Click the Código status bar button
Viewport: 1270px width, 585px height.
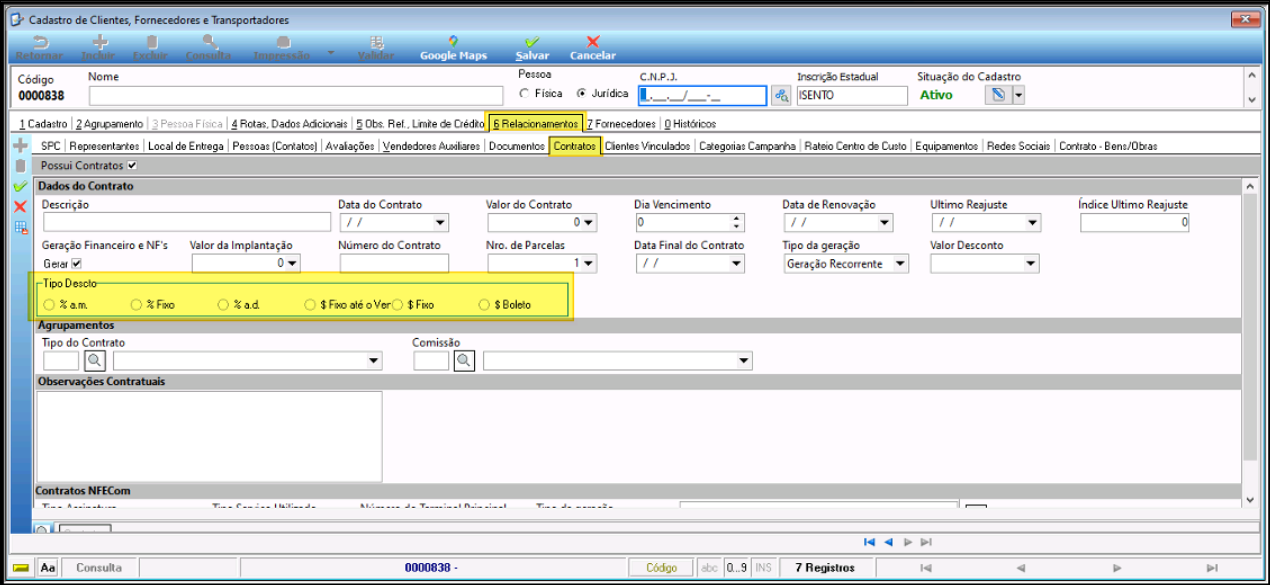tap(661, 567)
